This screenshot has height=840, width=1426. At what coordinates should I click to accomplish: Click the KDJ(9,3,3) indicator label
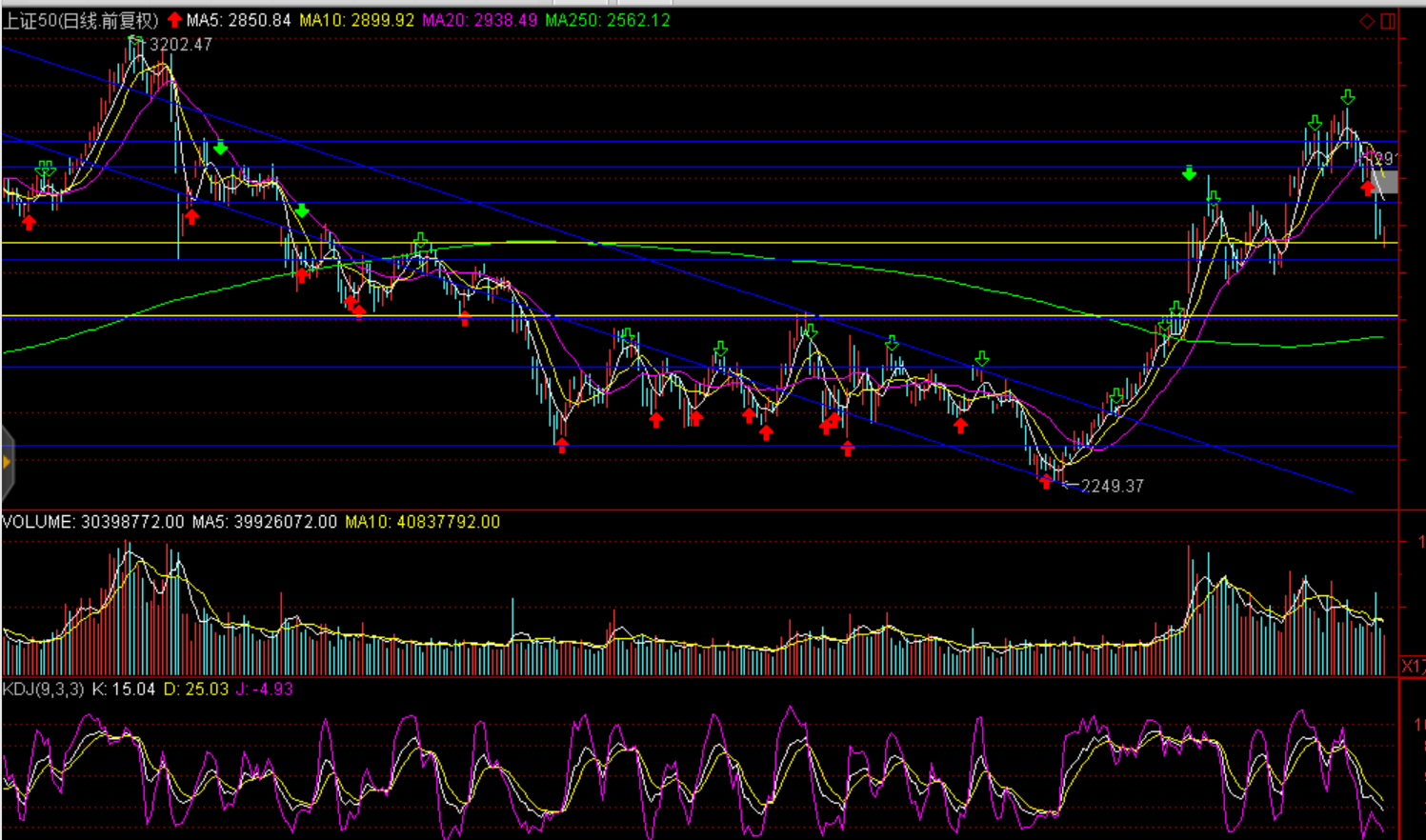coord(44,689)
